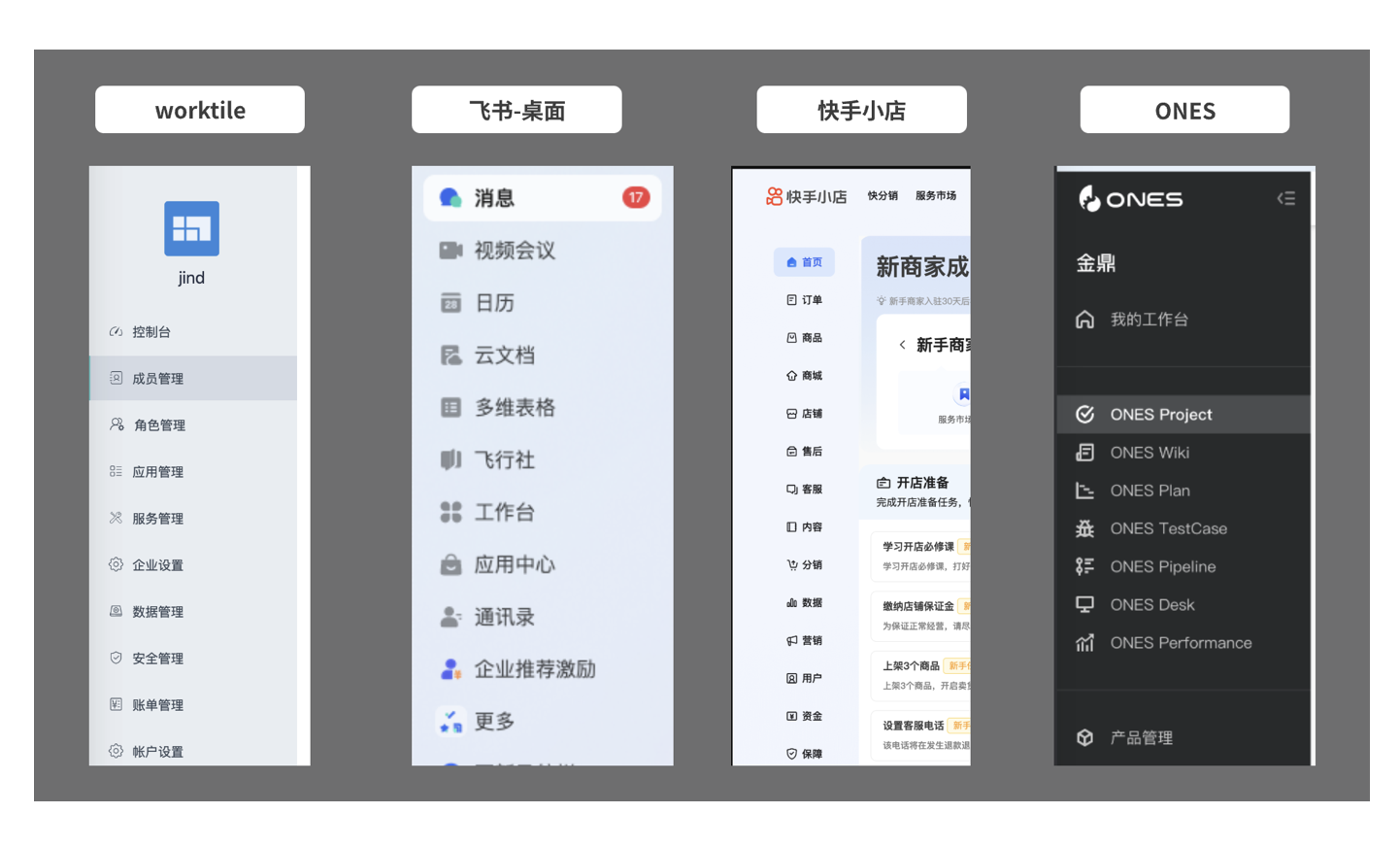
Task: Click the calendar icon next to 日历
Action: point(450,303)
